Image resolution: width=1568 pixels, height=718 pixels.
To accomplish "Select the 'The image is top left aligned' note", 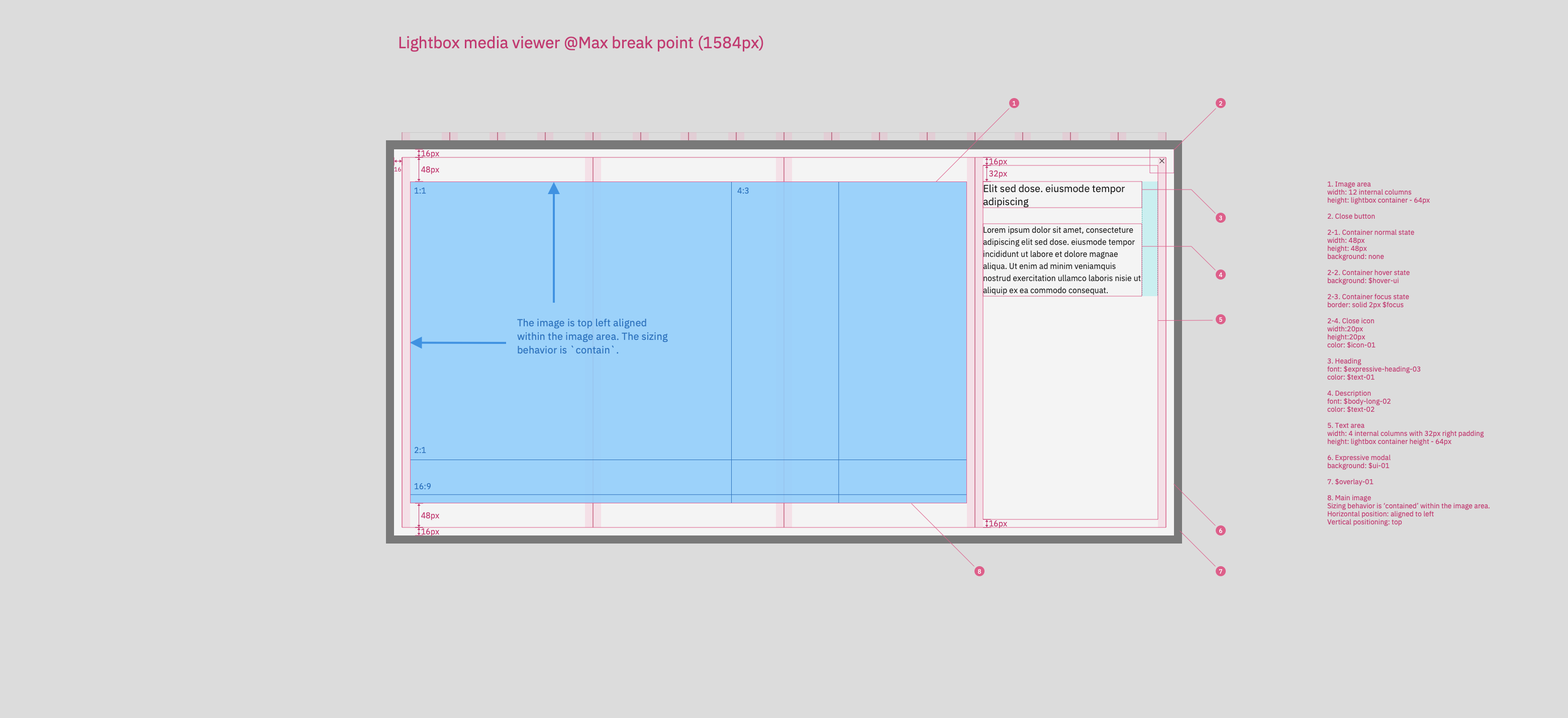I will coord(592,336).
